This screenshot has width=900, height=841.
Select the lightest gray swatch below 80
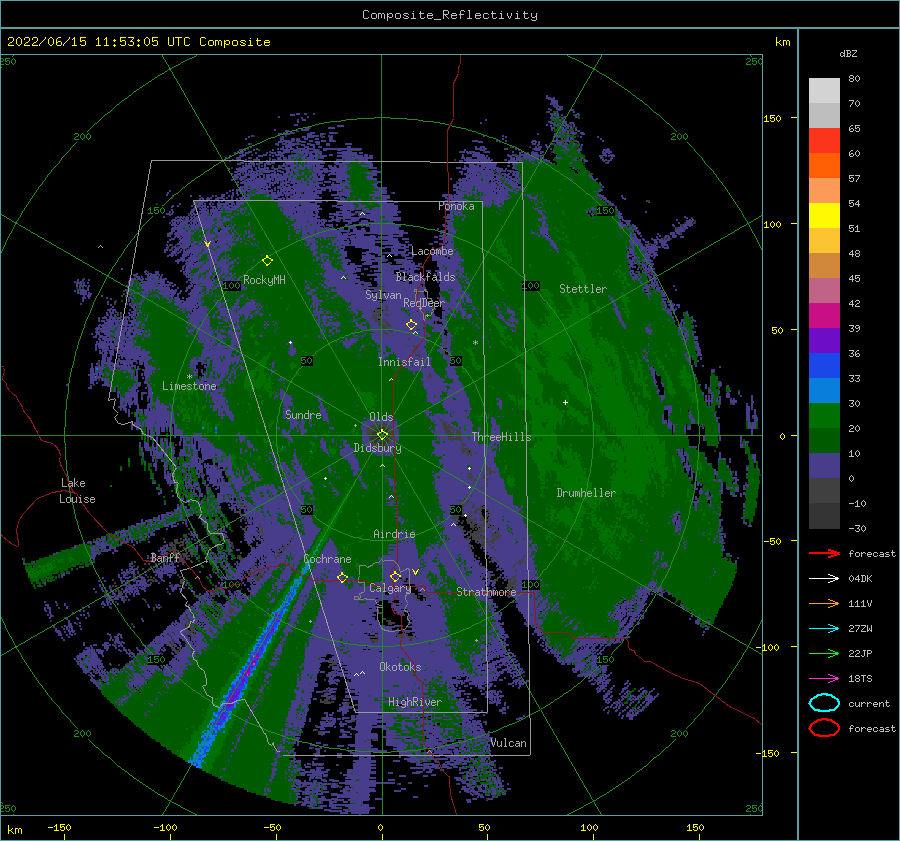824,91
